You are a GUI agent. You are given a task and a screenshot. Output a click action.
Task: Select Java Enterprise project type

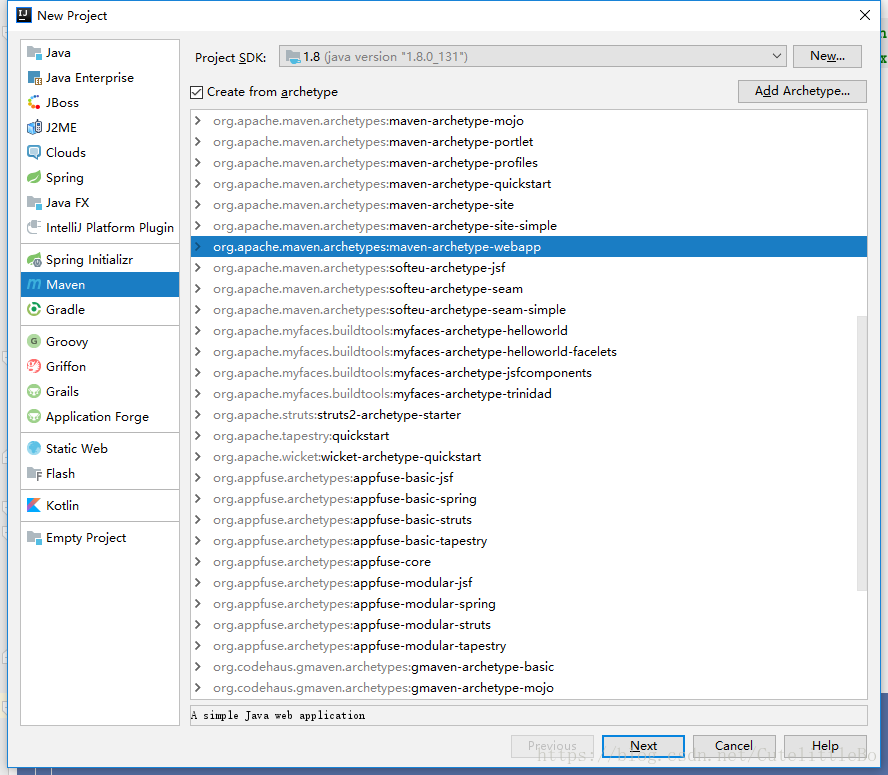pos(100,78)
